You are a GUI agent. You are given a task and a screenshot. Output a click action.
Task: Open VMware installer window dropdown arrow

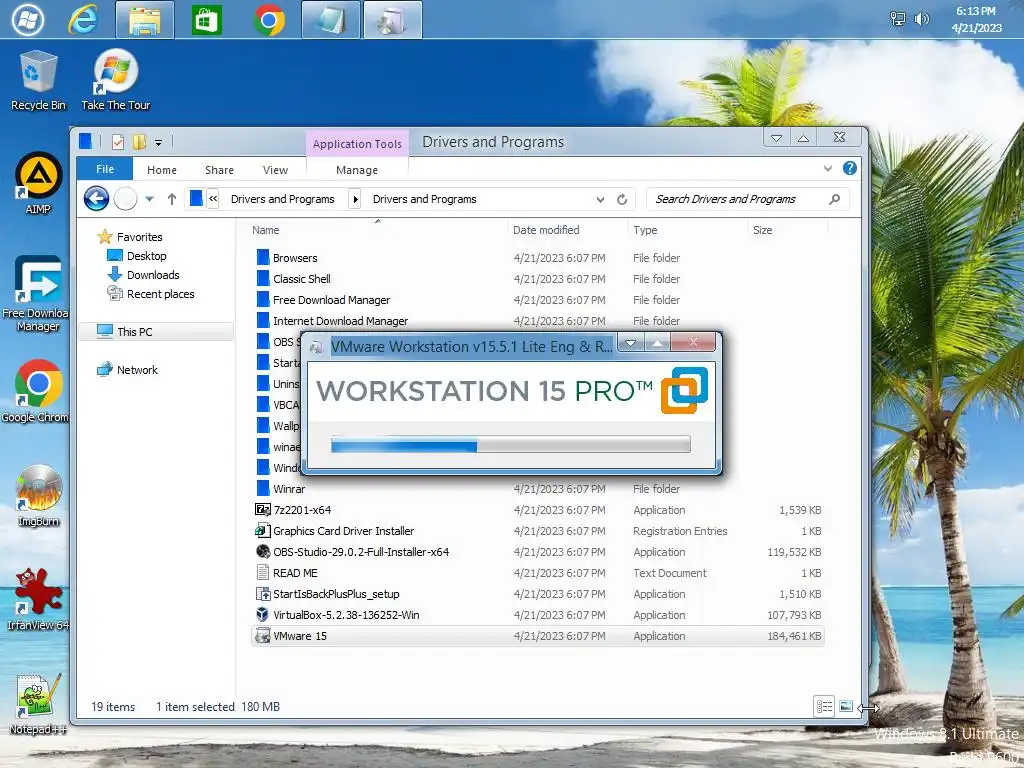tap(630, 343)
